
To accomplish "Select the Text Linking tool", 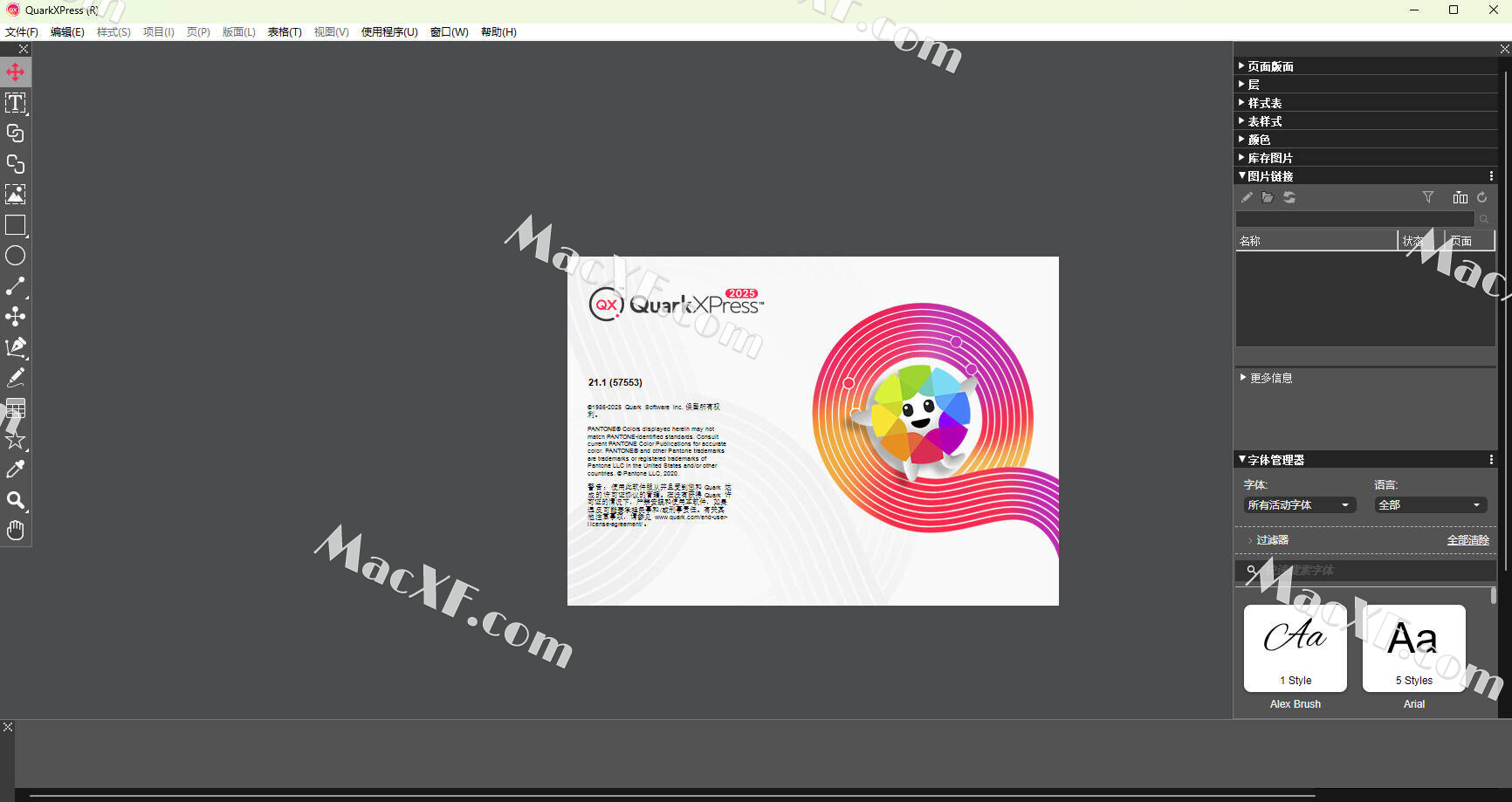I will pos(16,134).
